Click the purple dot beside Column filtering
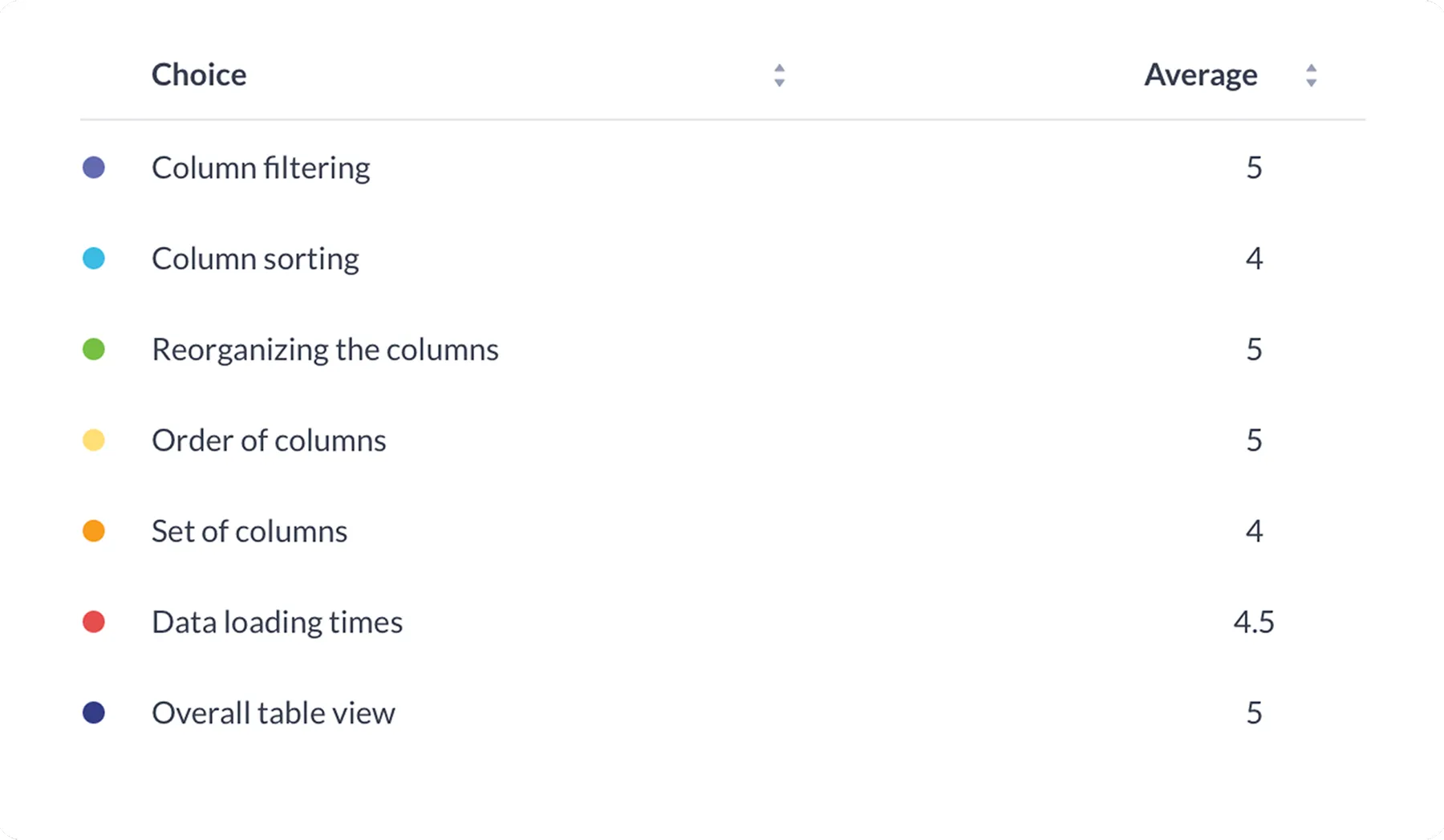The height and width of the screenshot is (840, 1444). click(x=93, y=167)
